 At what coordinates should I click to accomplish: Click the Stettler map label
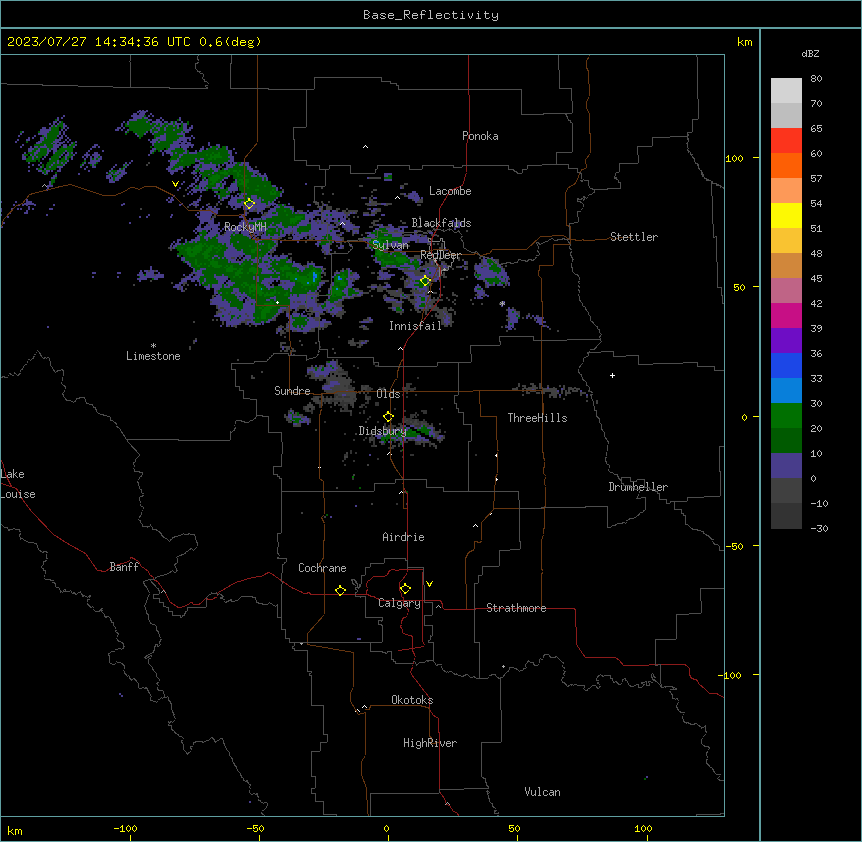[x=634, y=237]
